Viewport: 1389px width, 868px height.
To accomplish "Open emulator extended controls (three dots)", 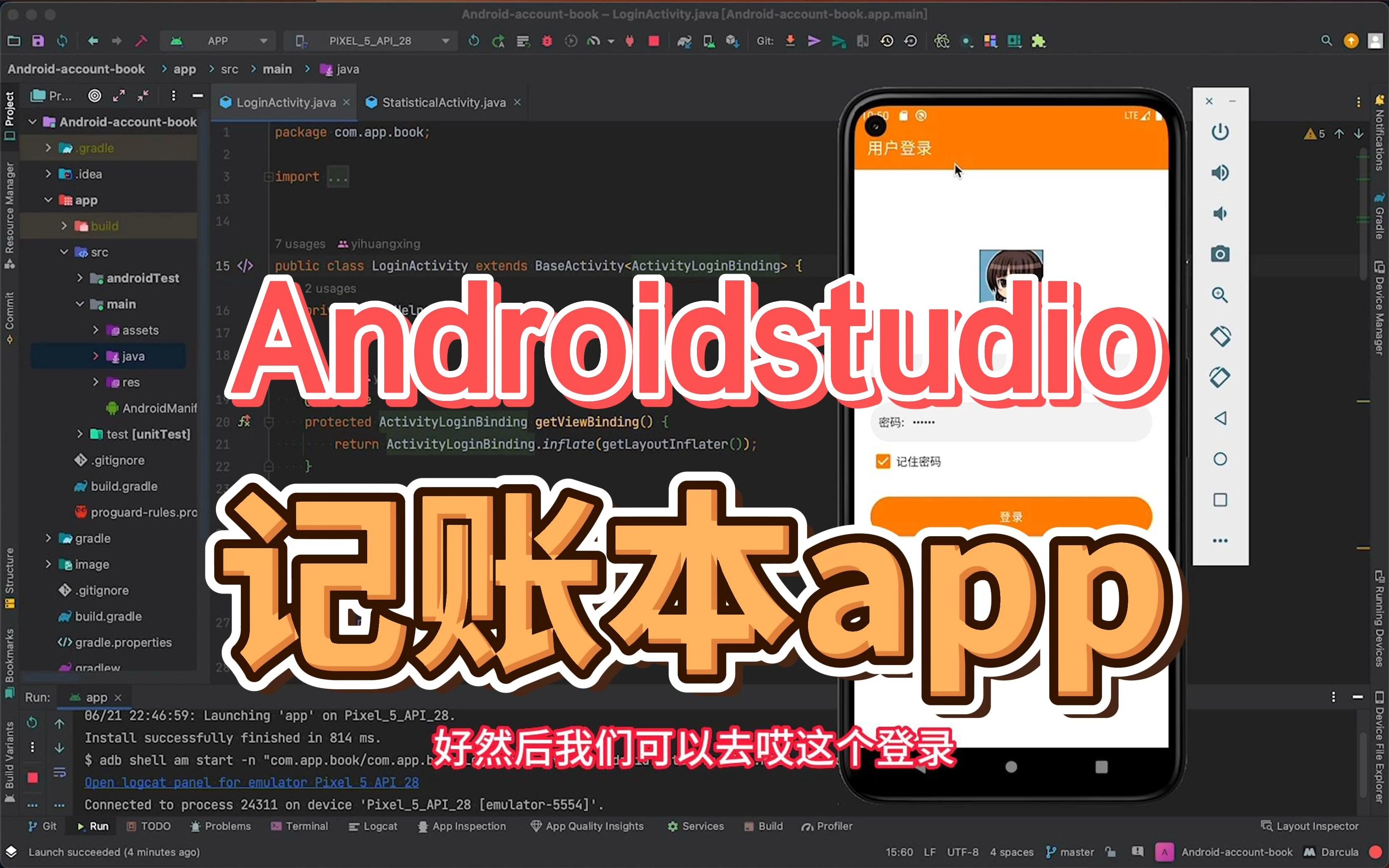I will (x=1220, y=541).
